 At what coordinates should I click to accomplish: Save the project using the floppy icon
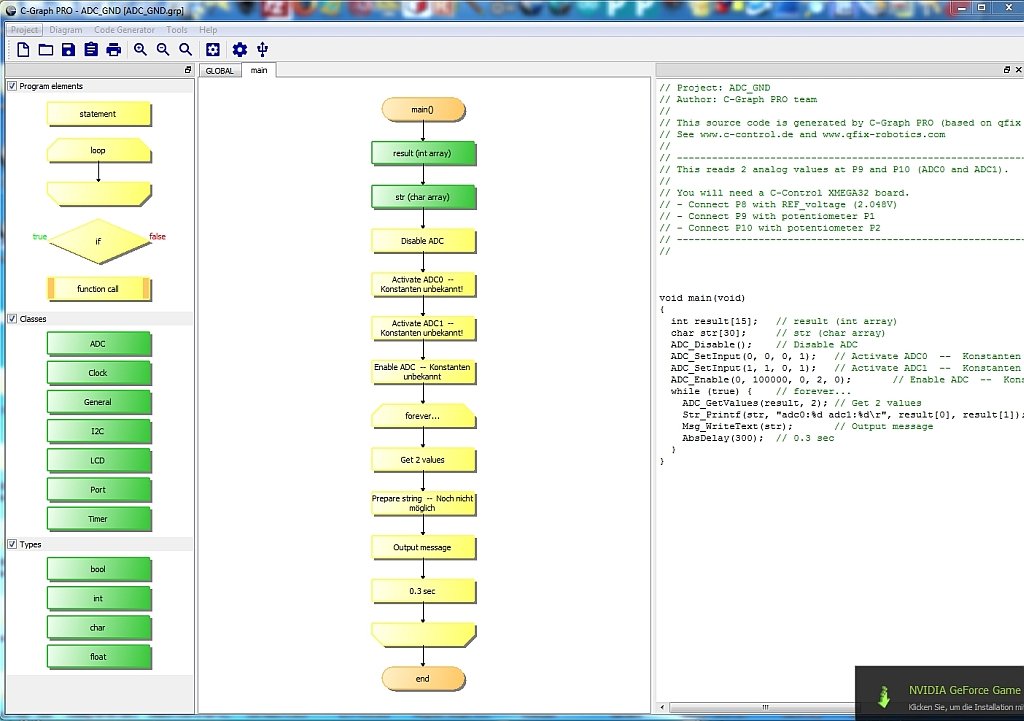[x=68, y=50]
